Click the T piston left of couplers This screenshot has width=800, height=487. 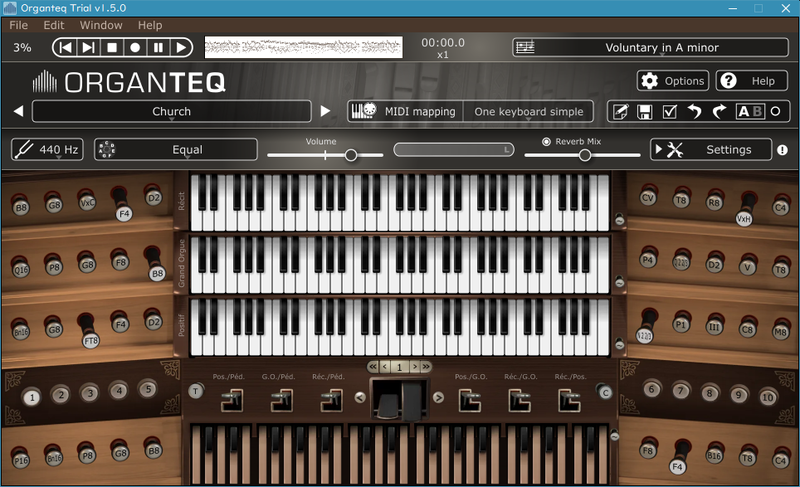[x=195, y=391]
